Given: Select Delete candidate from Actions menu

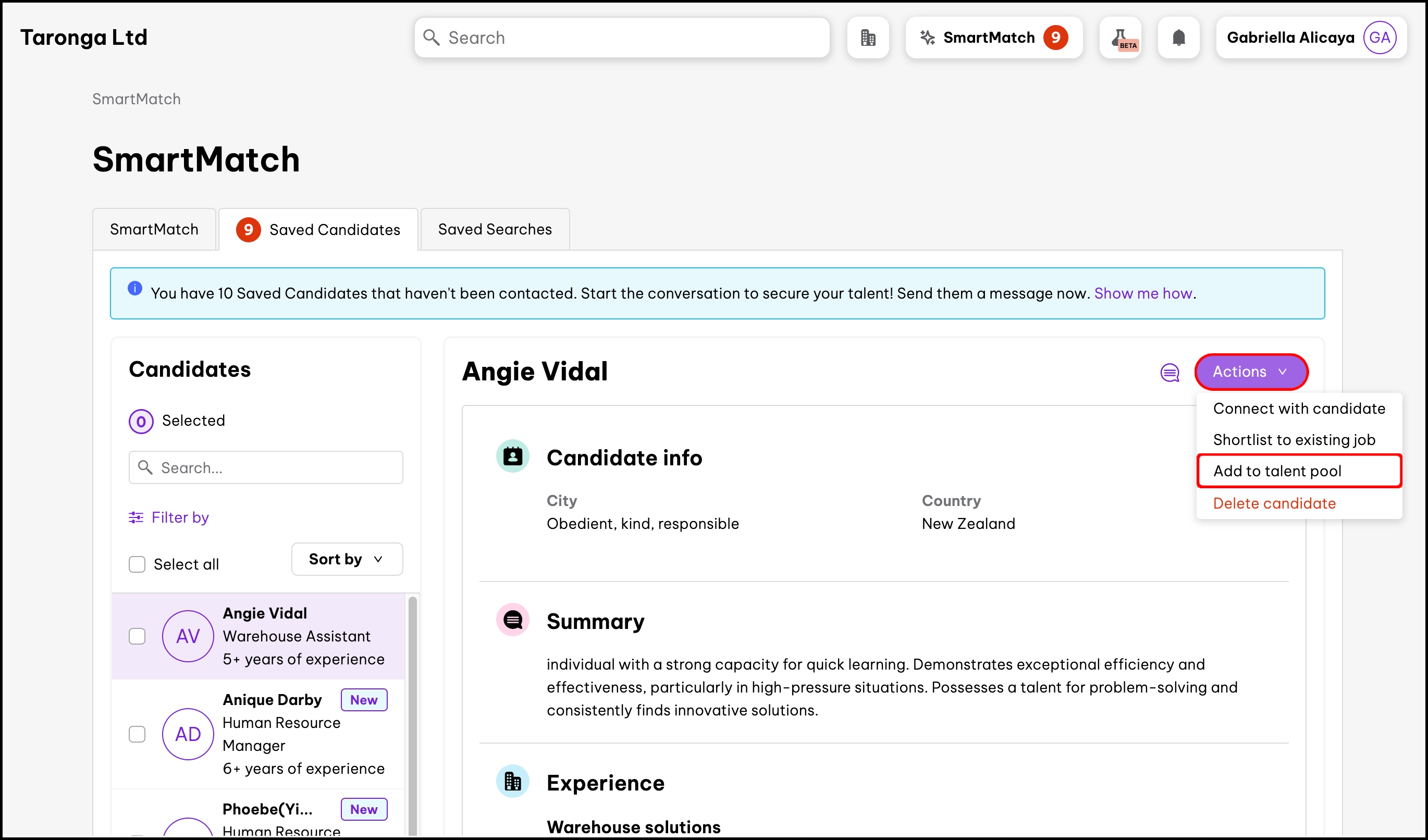Looking at the screenshot, I should pos(1274,503).
